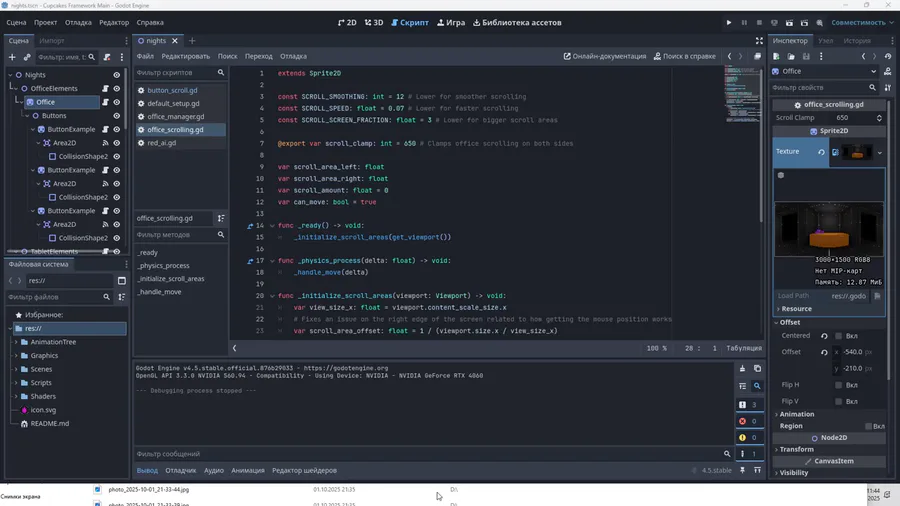
Task: Hide the first CollisionShape2D node
Action: coord(117,157)
